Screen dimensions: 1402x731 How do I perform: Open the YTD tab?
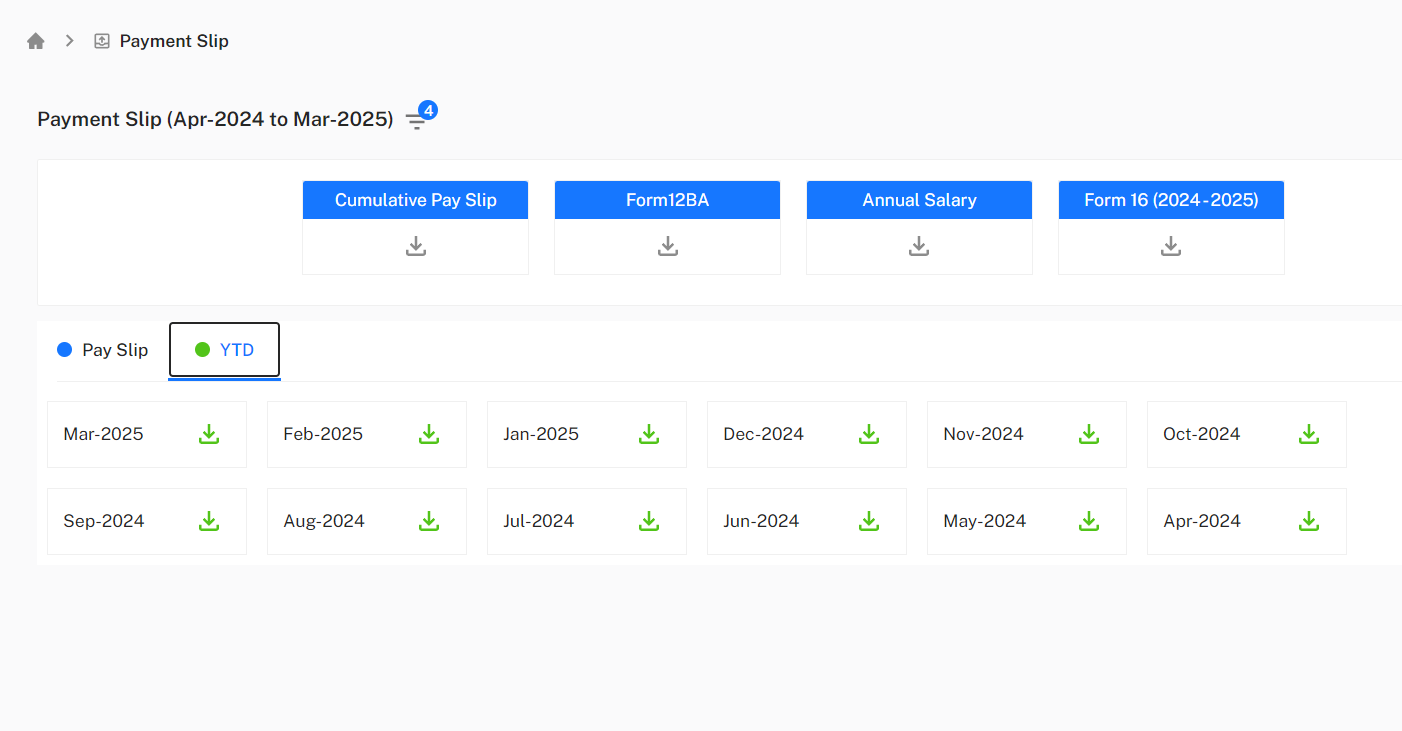(x=237, y=349)
